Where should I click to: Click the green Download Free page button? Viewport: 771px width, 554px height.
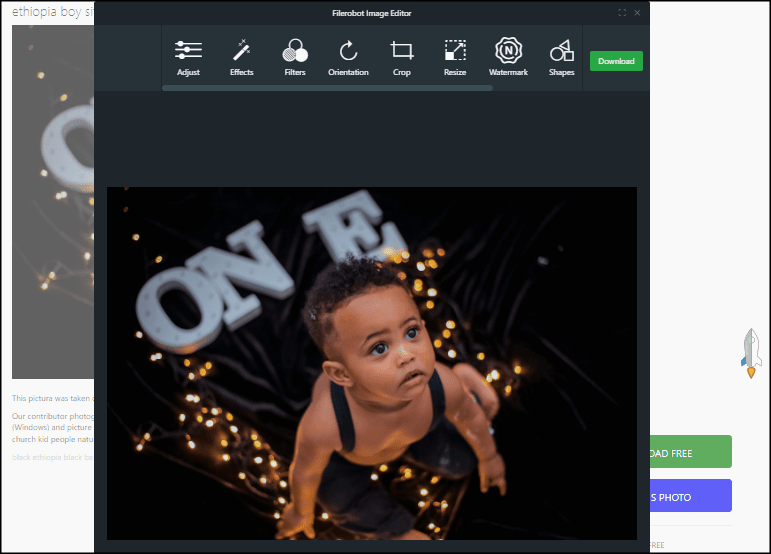(690, 452)
